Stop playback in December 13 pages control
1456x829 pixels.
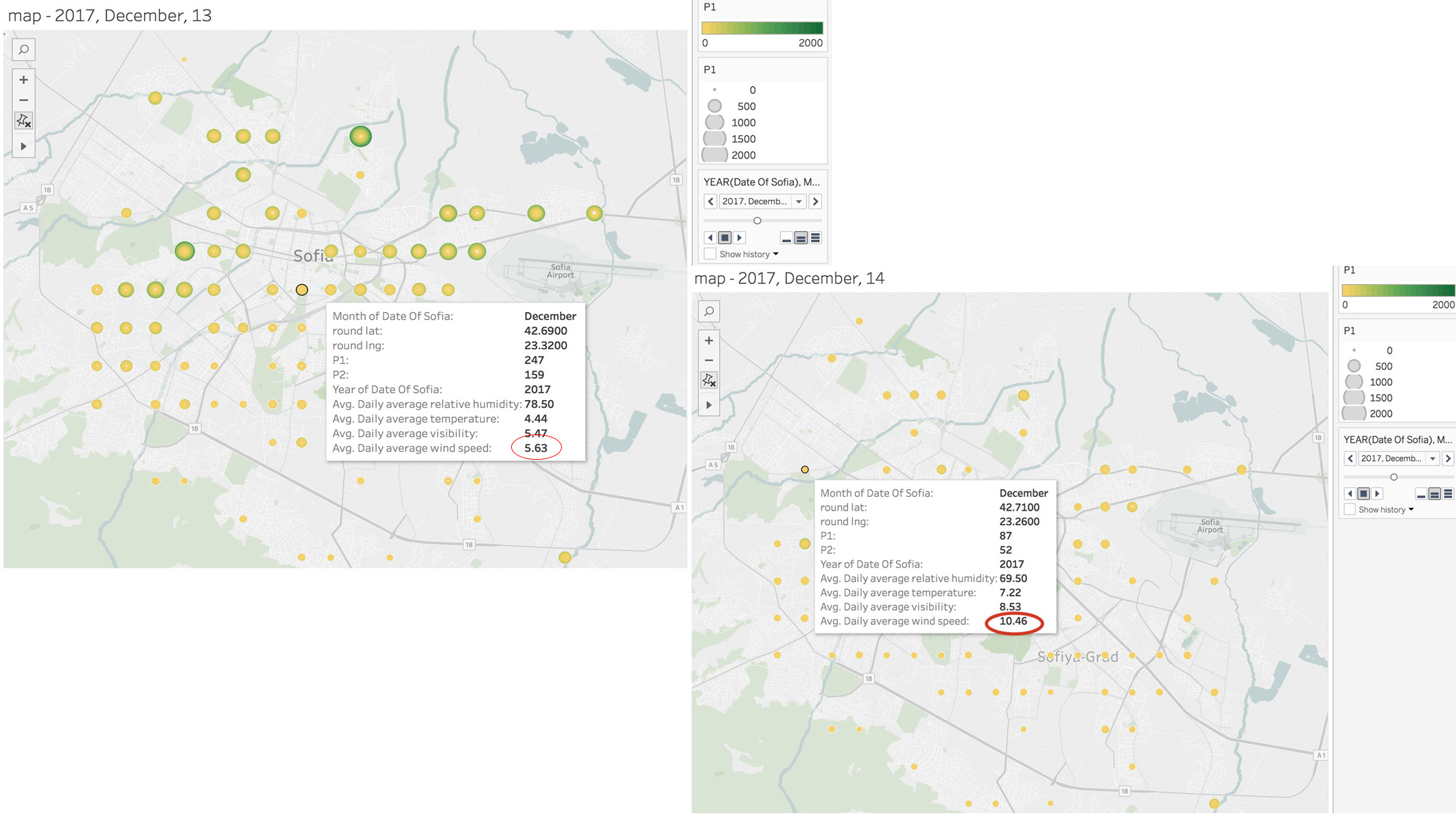click(x=725, y=237)
